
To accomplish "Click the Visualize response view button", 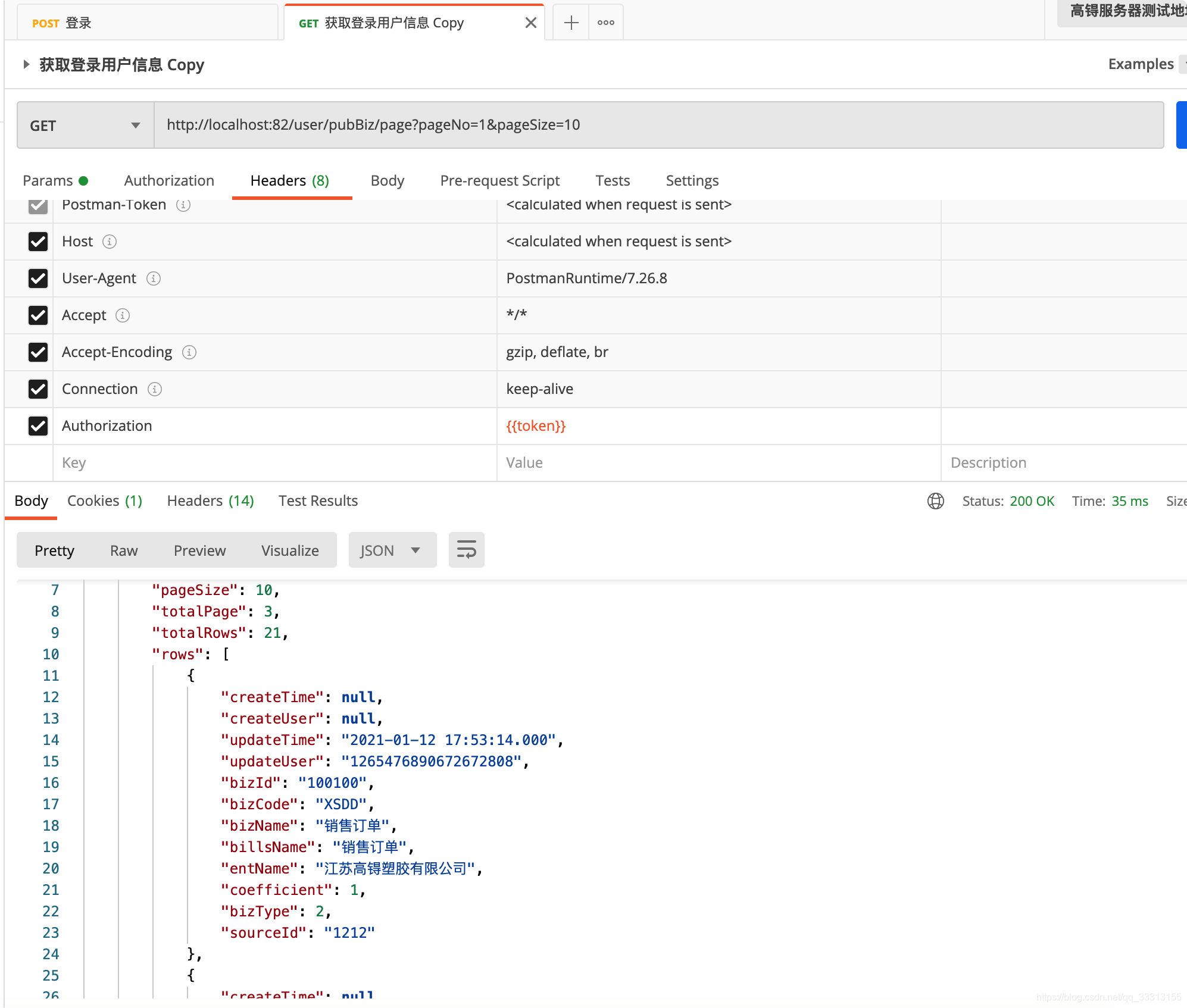I will (x=289, y=550).
